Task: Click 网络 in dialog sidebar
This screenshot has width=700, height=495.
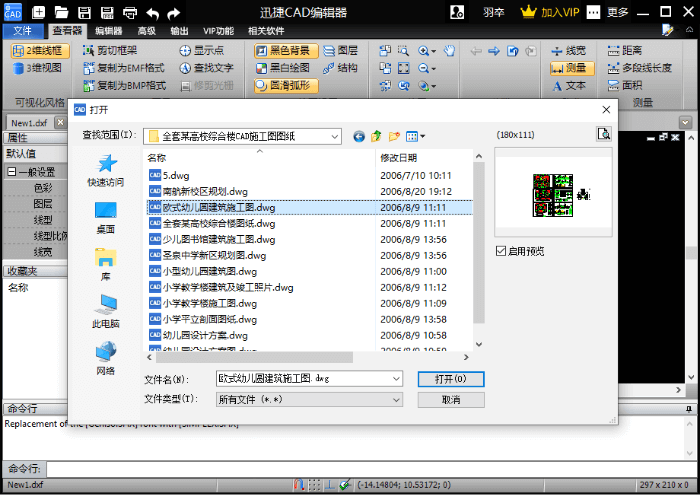Action: 106,358
